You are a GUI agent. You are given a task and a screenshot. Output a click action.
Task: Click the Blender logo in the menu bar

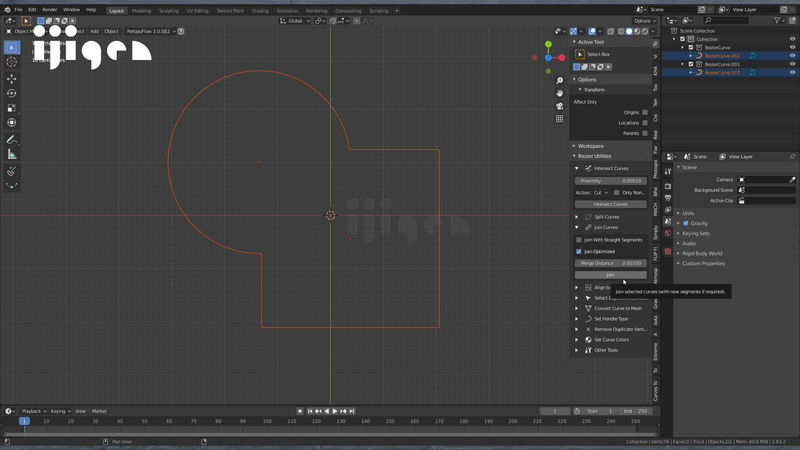7,10
